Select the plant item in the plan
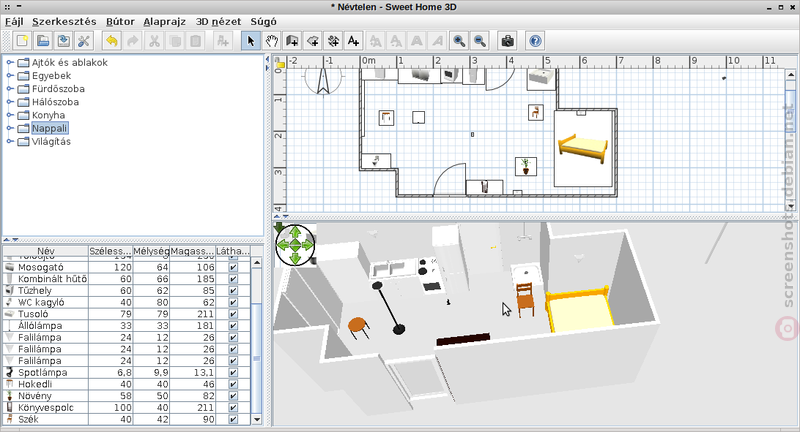This screenshot has width=800, height=432. pos(526,166)
